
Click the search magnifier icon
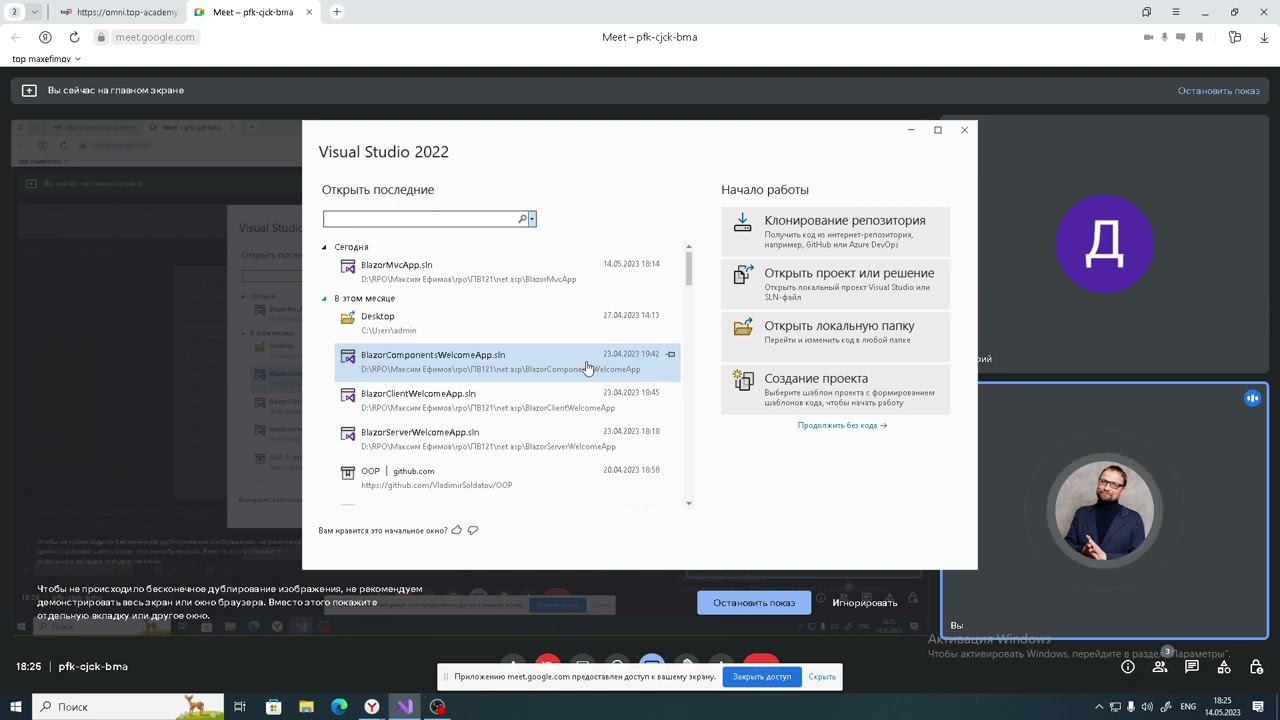(x=522, y=219)
